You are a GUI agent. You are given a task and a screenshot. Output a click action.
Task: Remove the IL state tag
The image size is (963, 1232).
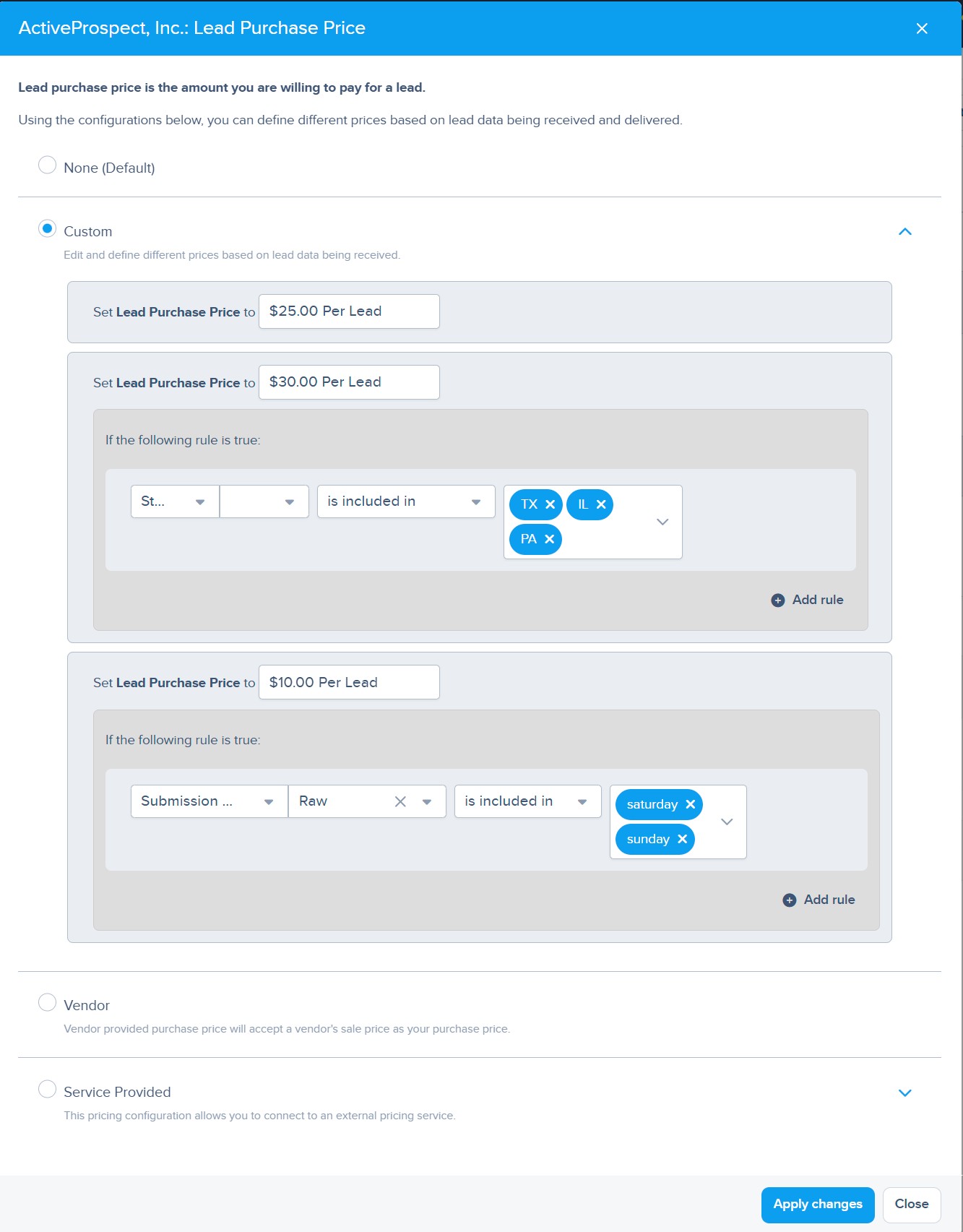point(601,504)
